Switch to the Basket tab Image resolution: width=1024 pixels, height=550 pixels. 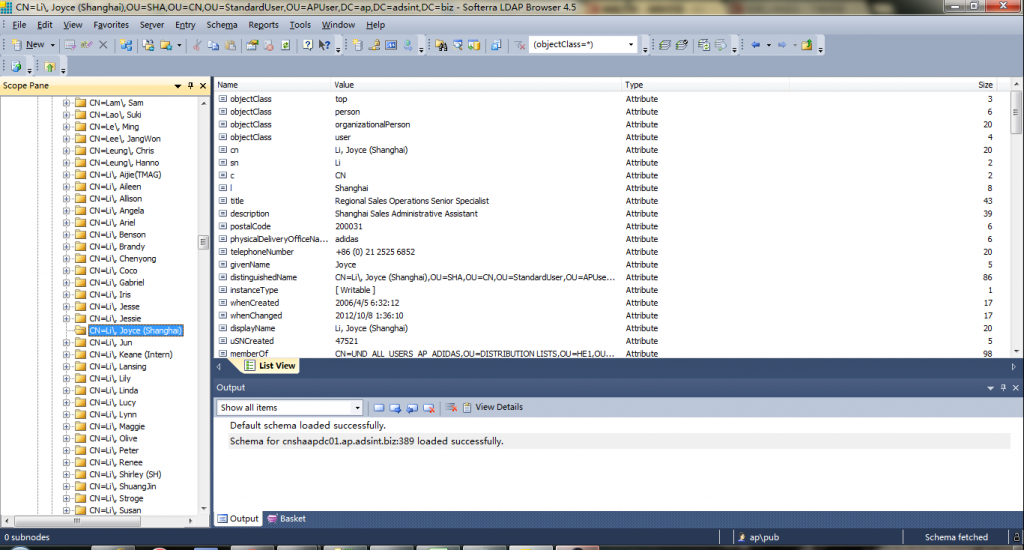coord(287,519)
